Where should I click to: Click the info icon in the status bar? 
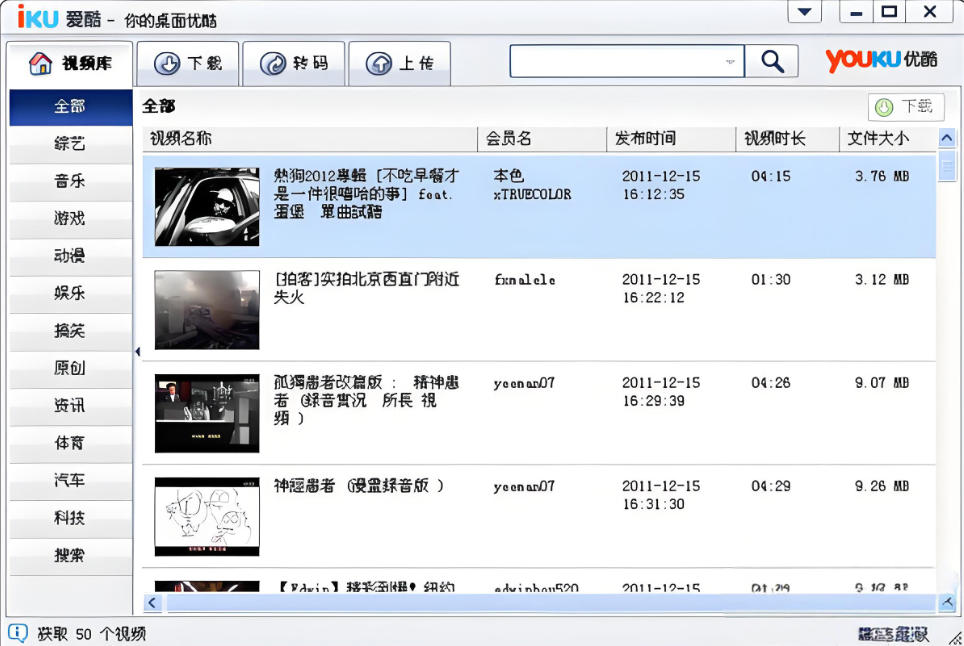coord(17,632)
